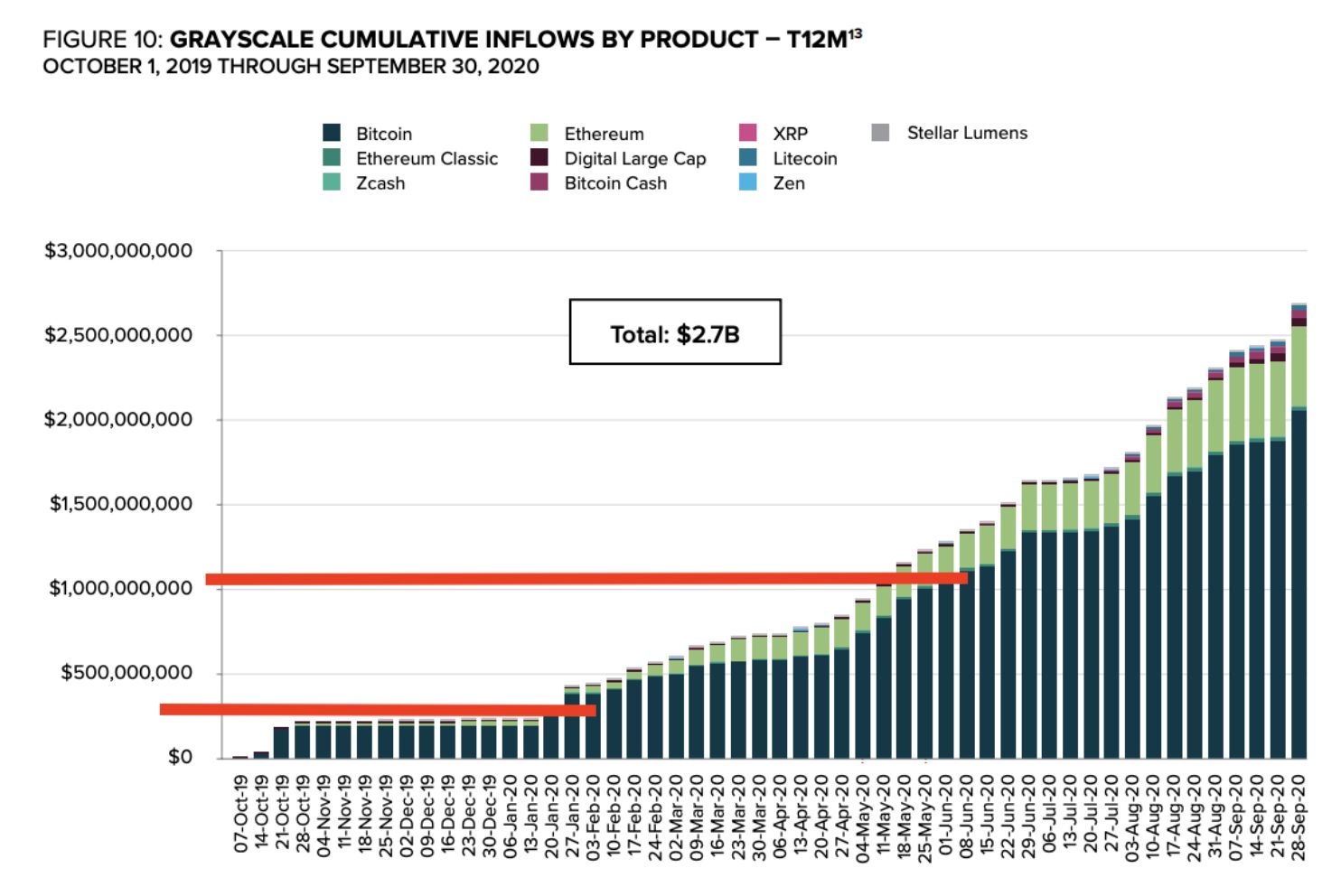Screen dimensions: 1341x896
Task: Click the Ethereum legend color swatch
Action: 539,133
